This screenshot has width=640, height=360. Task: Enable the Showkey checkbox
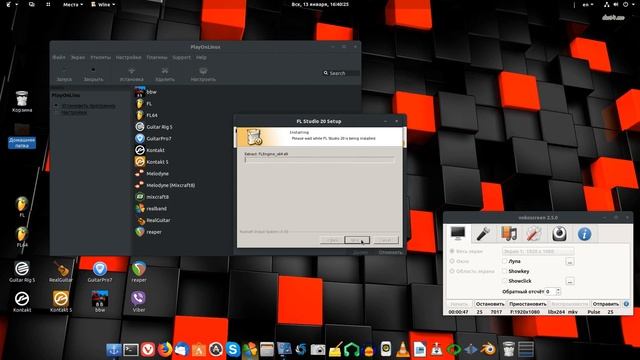(x=505, y=271)
